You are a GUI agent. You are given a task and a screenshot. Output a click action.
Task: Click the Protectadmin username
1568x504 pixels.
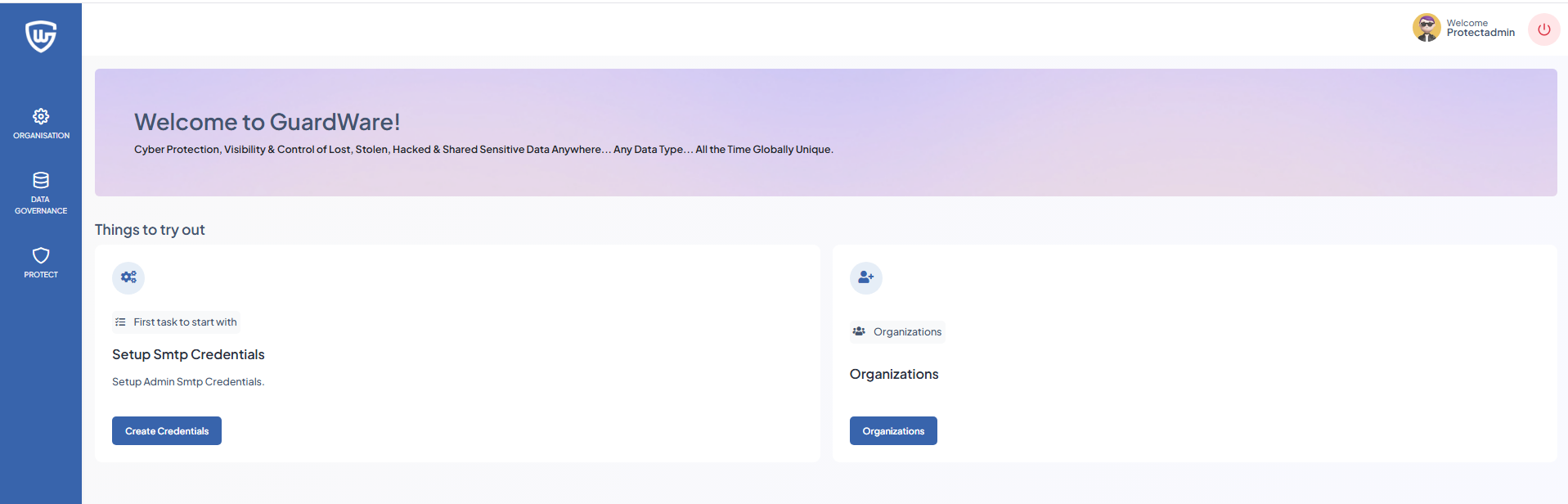click(1480, 33)
